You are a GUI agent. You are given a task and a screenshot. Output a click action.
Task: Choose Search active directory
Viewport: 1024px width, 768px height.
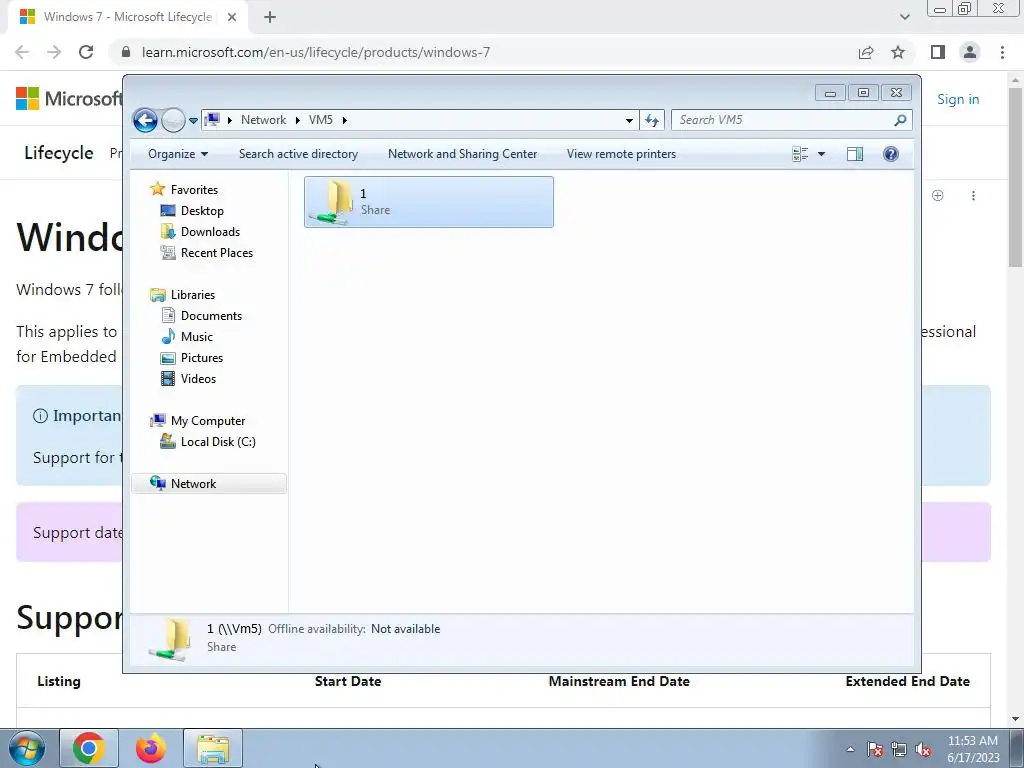tap(298, 154)
